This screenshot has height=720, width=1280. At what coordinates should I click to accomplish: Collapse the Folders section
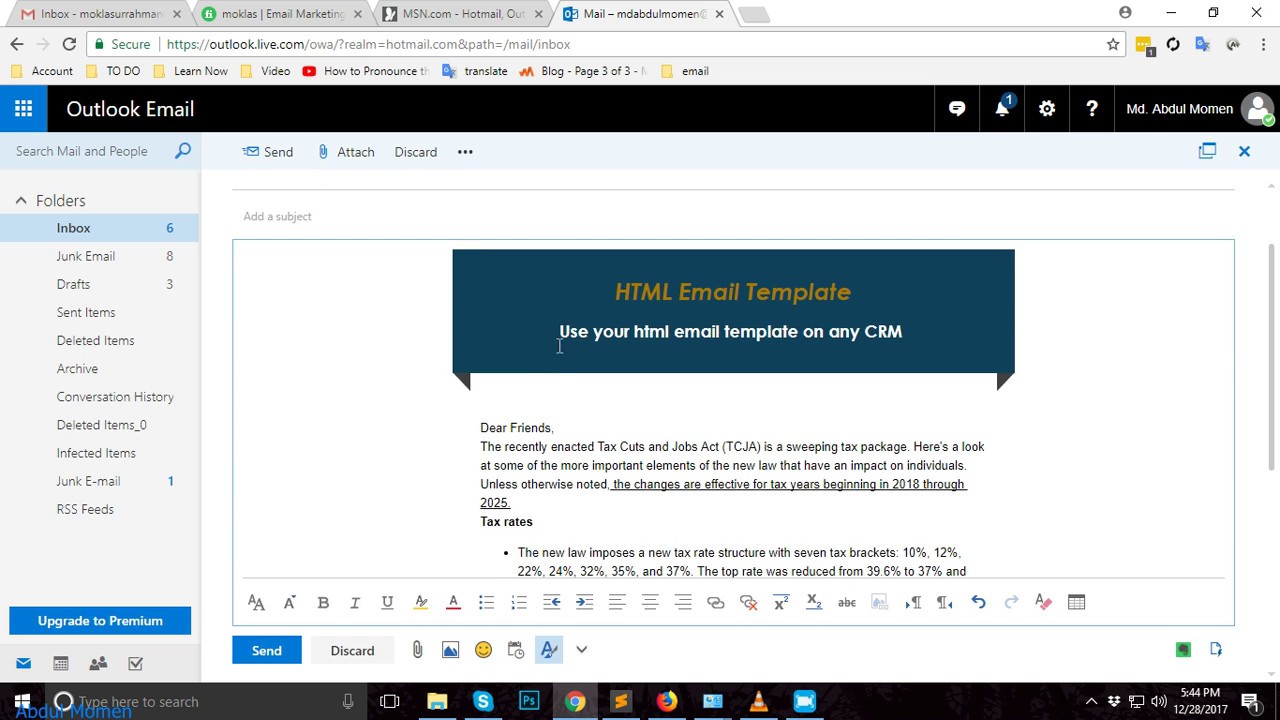coord(21,201)
